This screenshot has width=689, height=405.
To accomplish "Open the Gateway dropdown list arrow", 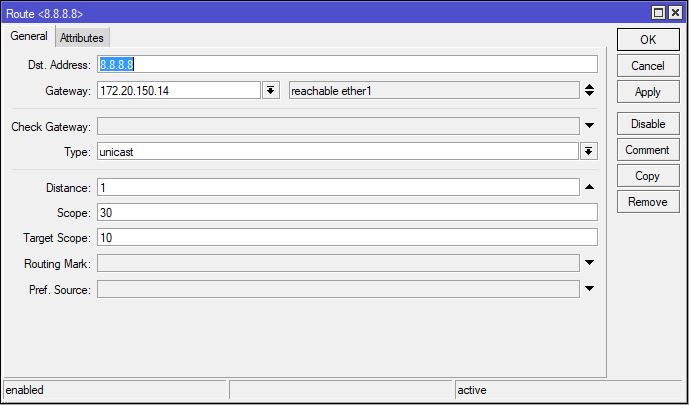I will (270, 91).
